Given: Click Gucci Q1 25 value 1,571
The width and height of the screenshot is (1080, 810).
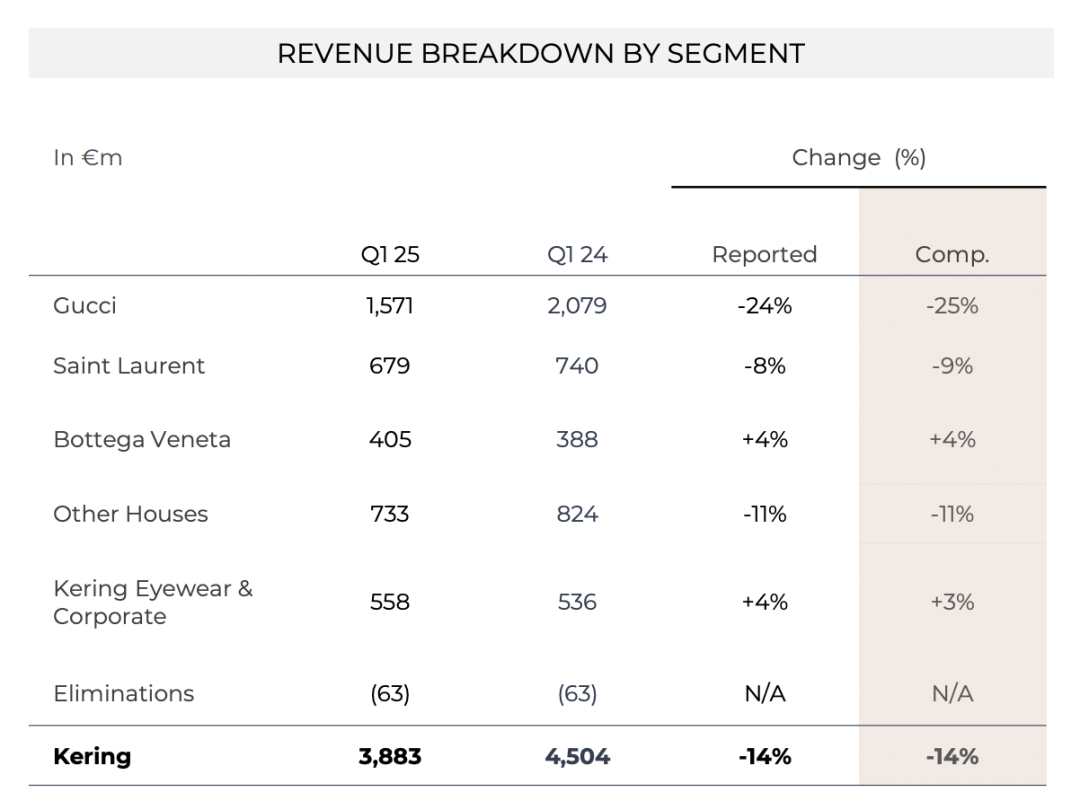Looking at the screenshot, I should (390, 305).
